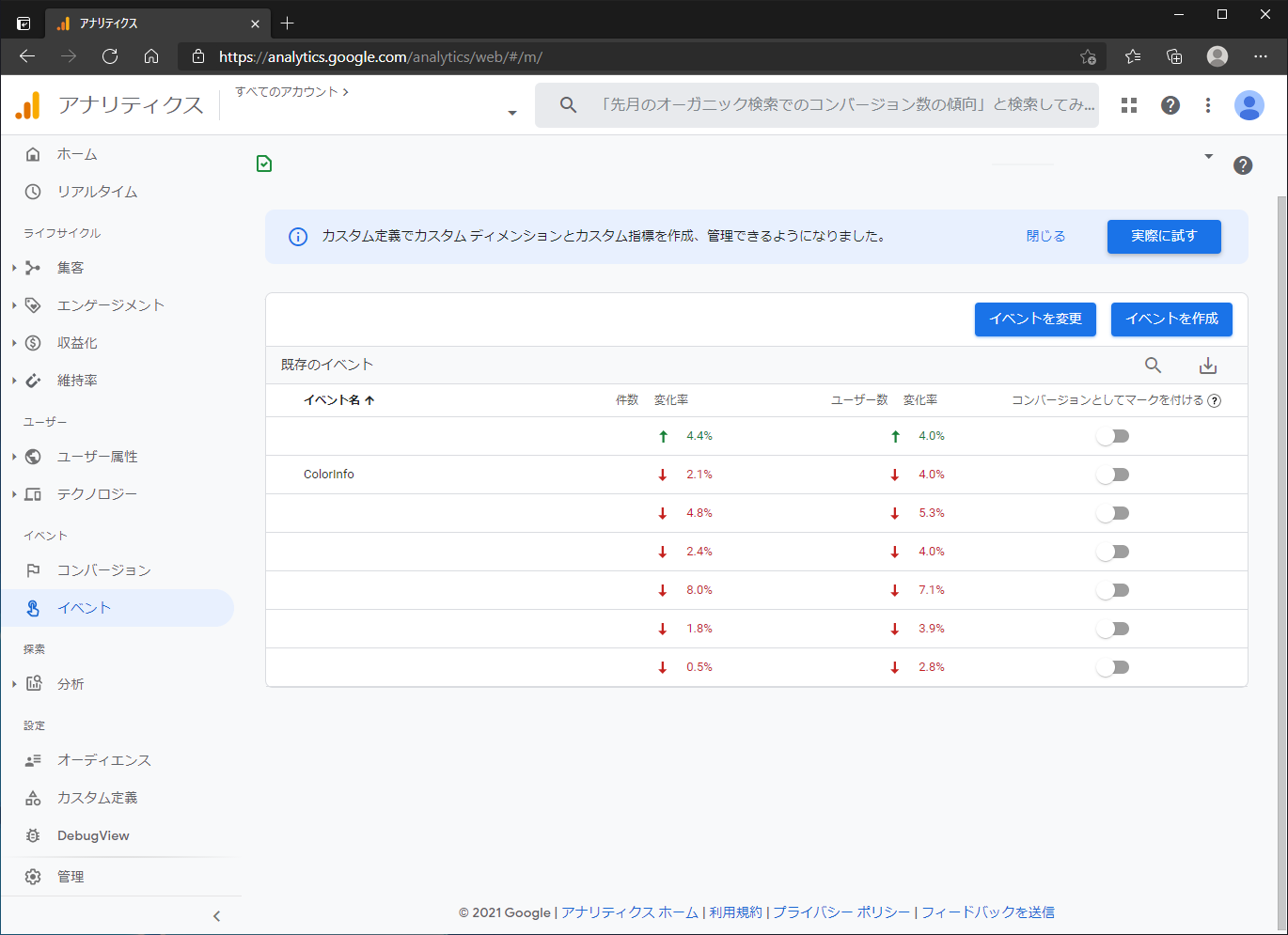The height and width of the screenshot is (935, 1288).
Task: Click the 実際に試す button
Action: (1164, 237)
